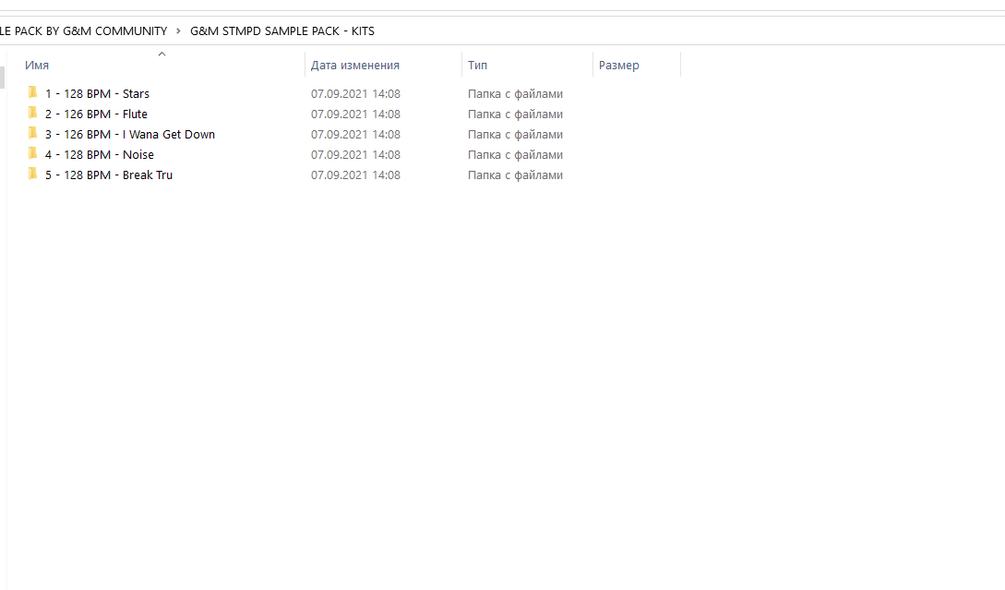The image size is (1005, 590).
Task: Click 'Папка с файлами' in I Wana Get Down row
Action: [515, 135]
